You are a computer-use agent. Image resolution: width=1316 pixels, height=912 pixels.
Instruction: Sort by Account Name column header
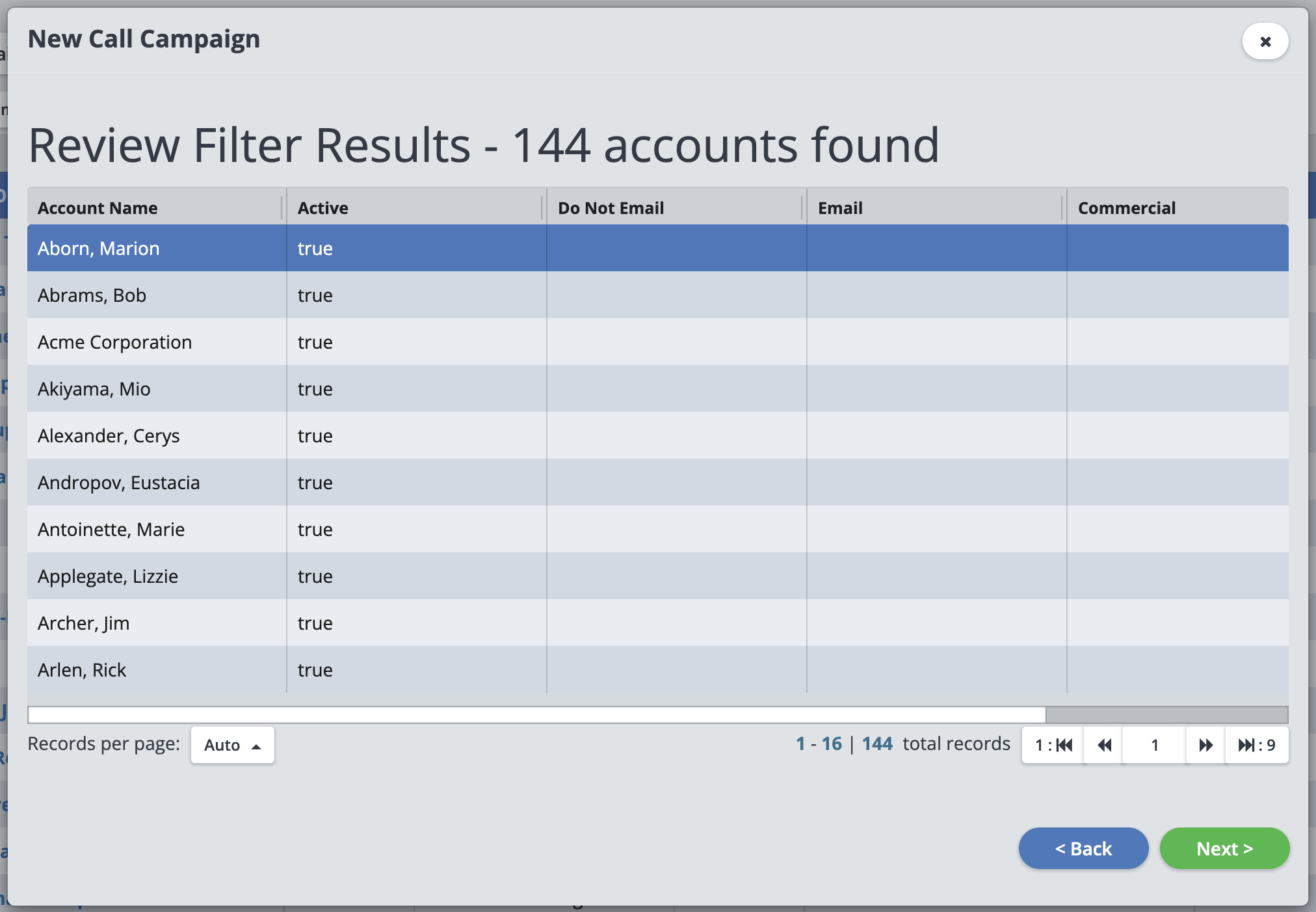pos(98,208)
